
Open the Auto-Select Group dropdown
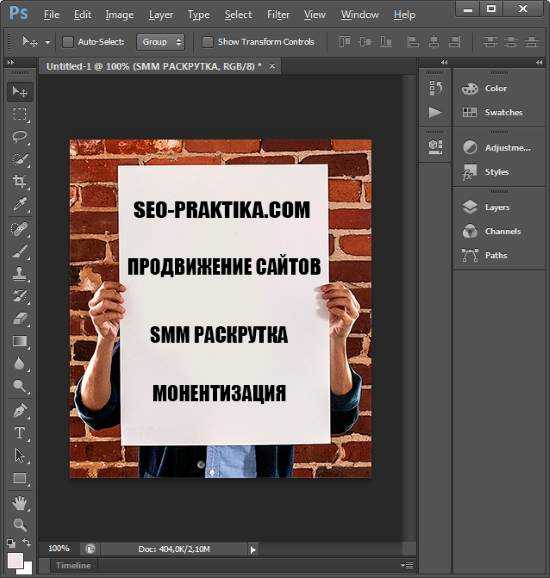point(160,42)
